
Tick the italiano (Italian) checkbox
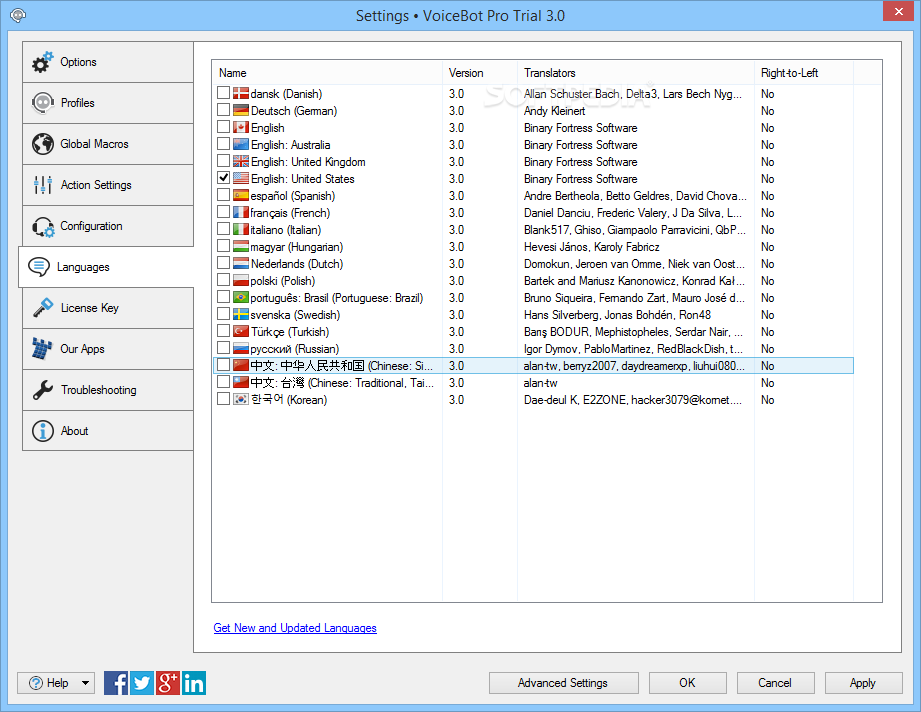223,229
